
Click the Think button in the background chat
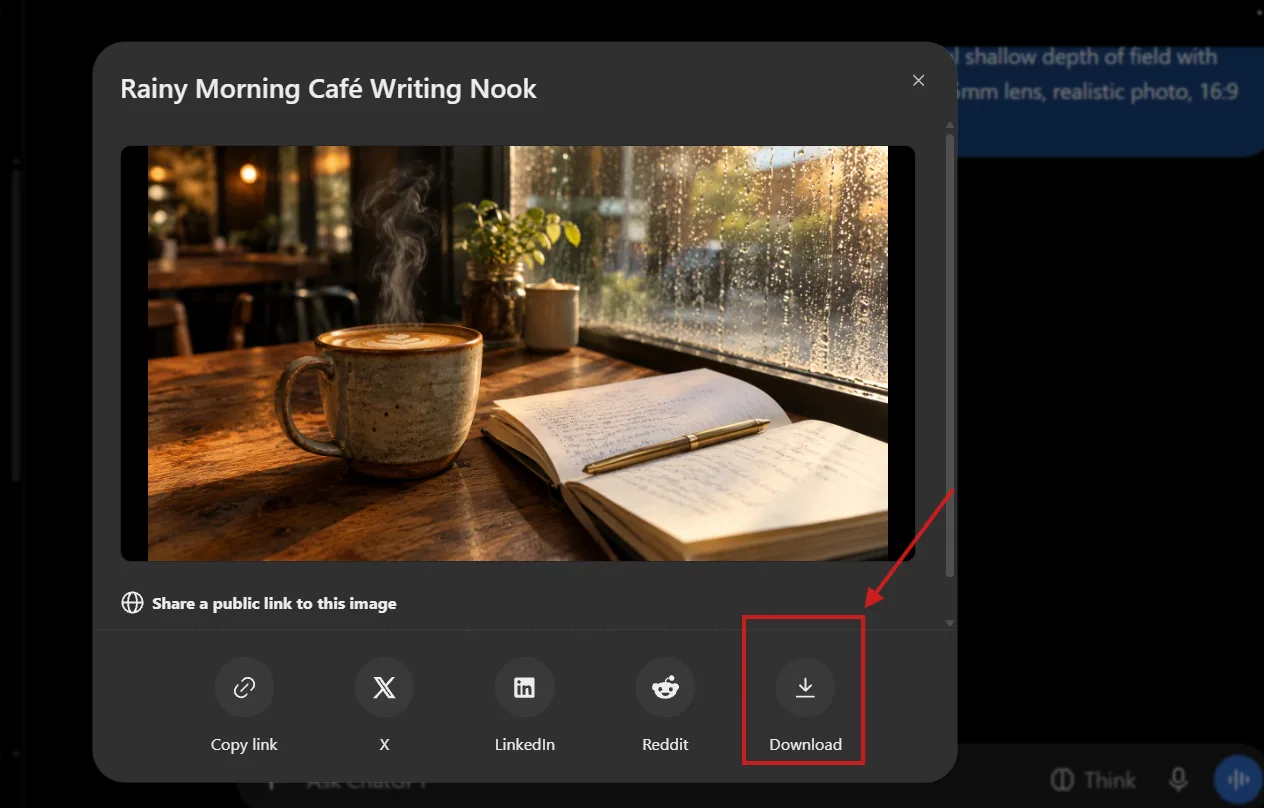[1093, 780]
